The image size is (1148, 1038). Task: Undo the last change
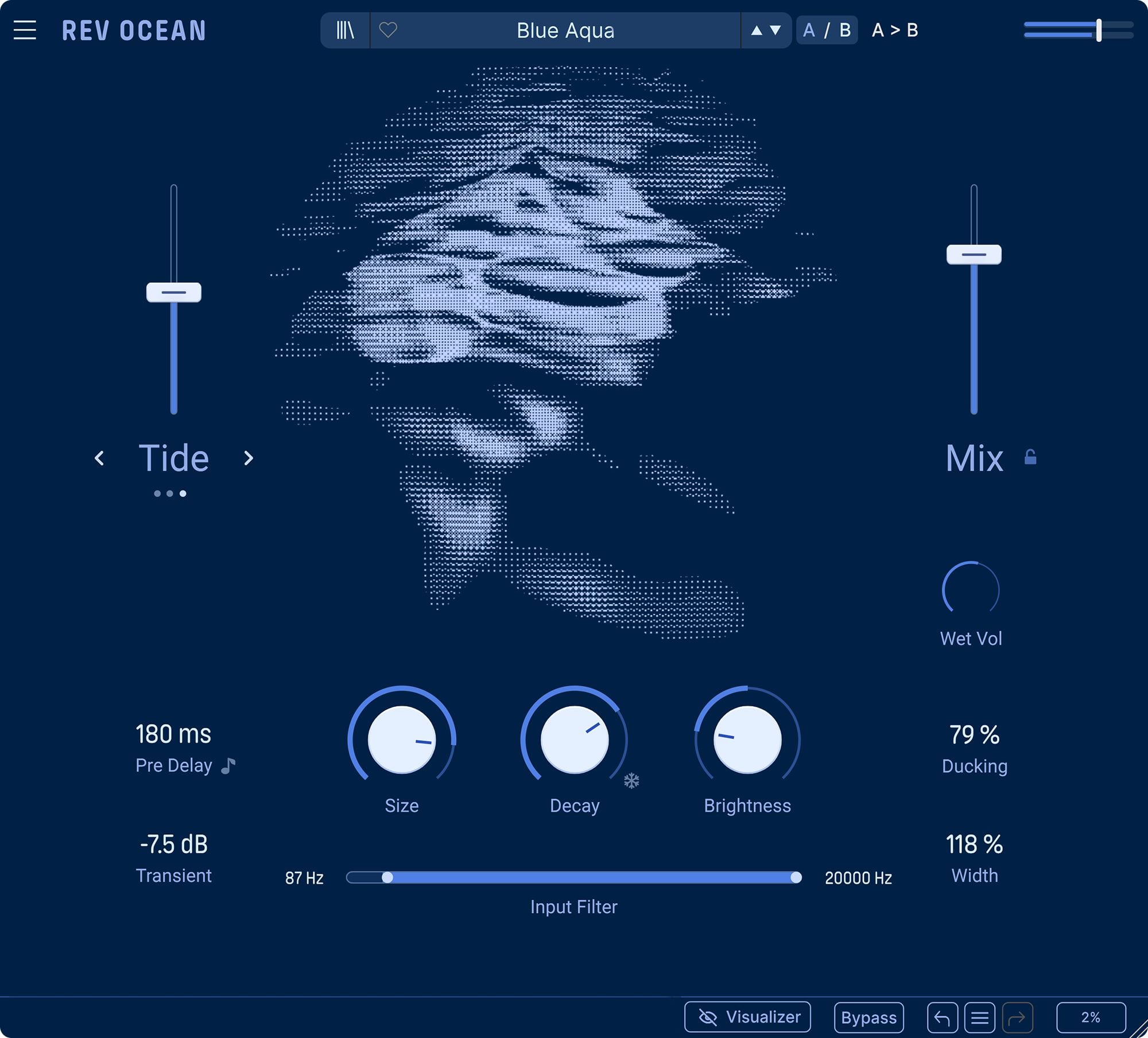[942, 1018]
